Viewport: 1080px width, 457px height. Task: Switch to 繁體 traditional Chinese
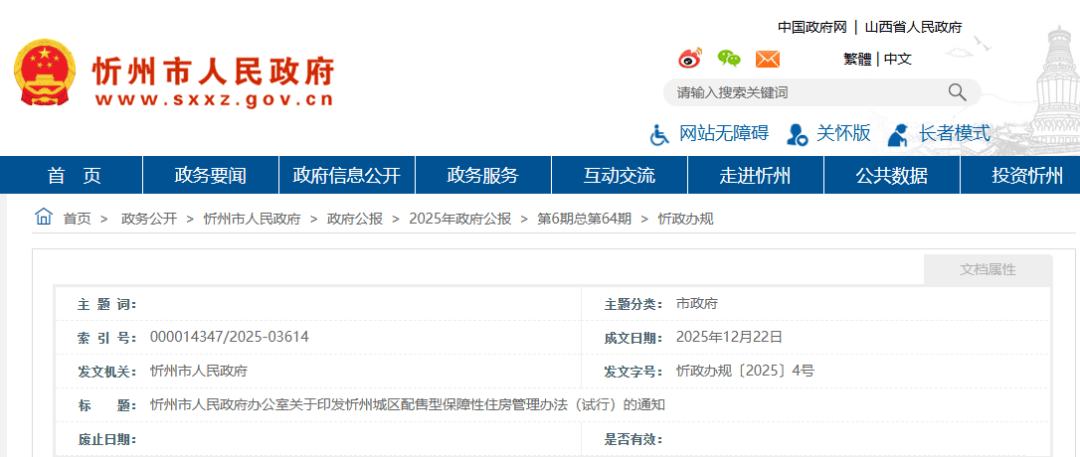[857, 59]
